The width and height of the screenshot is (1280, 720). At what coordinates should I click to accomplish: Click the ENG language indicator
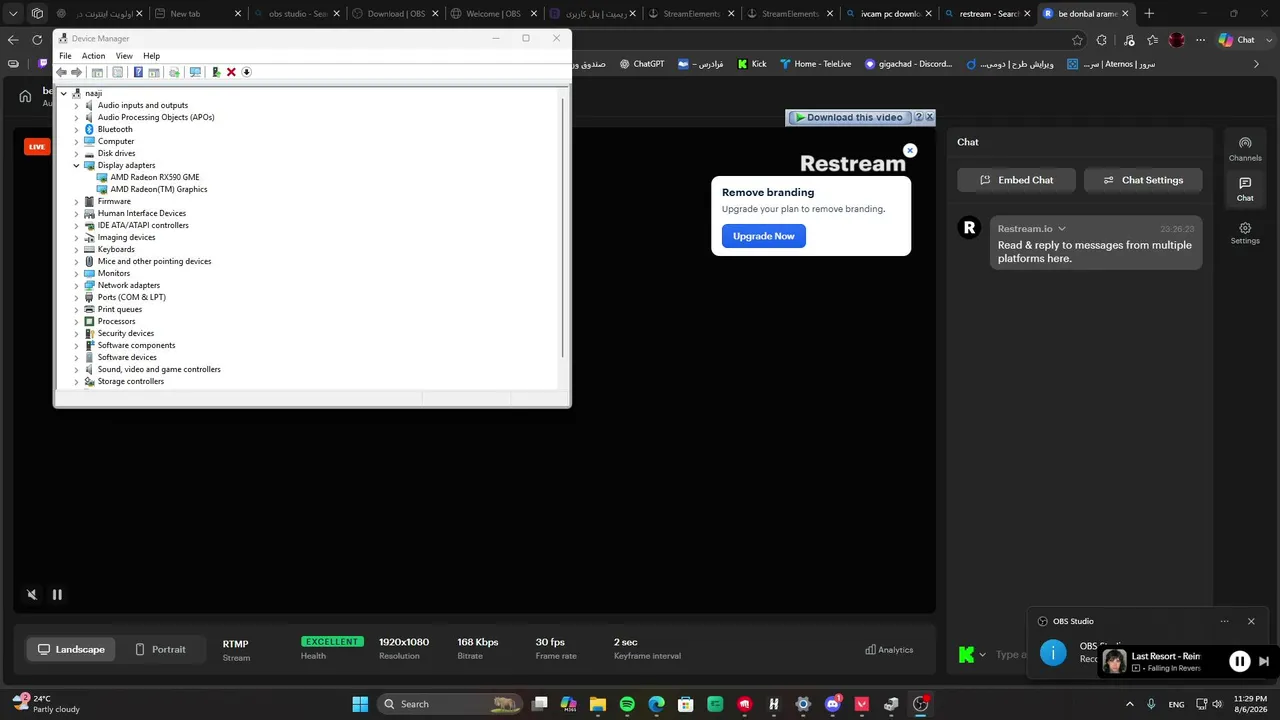tap(1178, 704)
